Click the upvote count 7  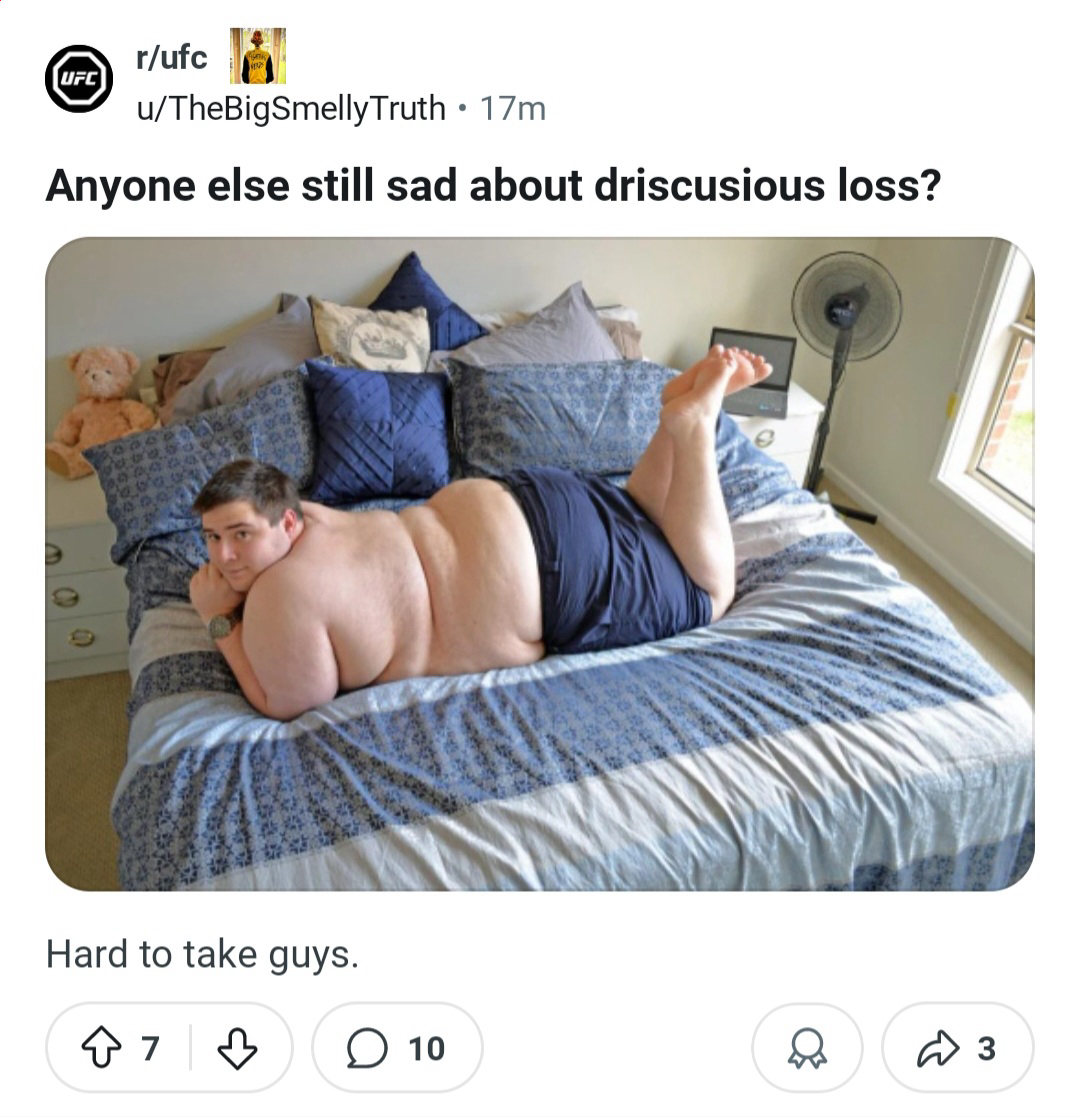click(x=150, y=1049)
